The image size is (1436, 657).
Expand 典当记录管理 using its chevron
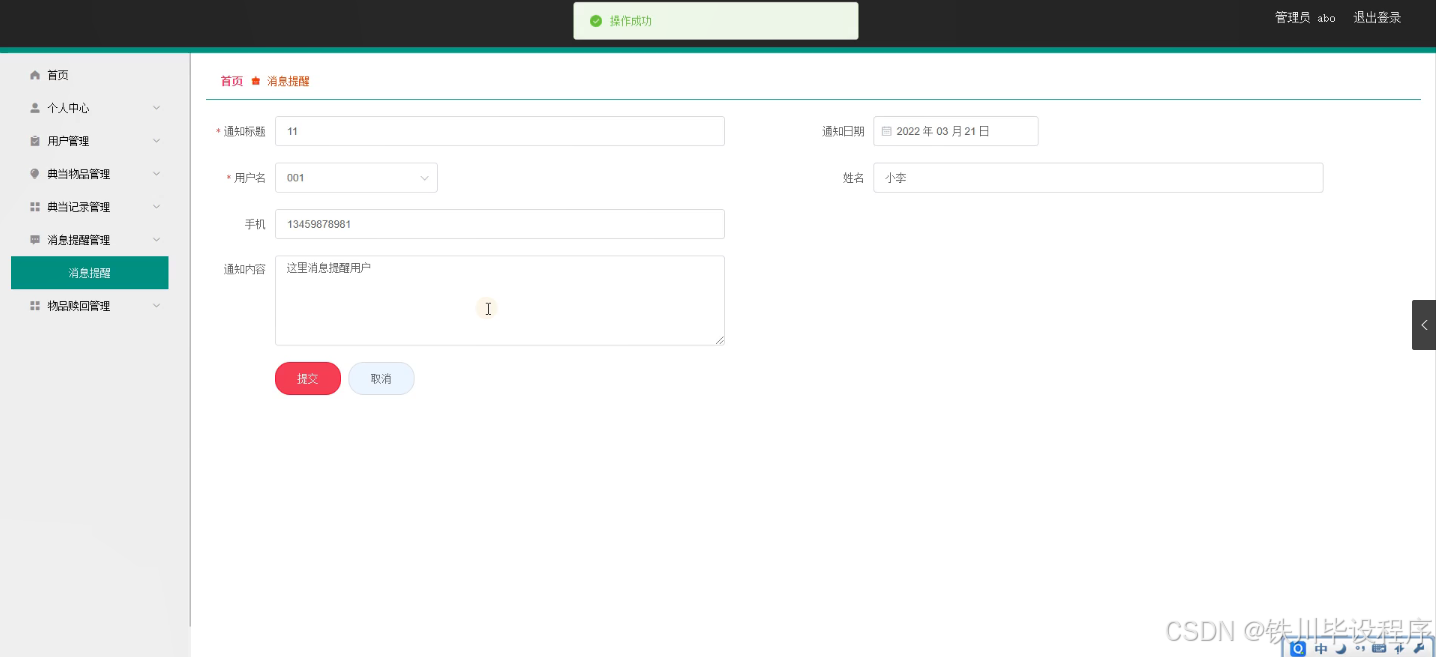pyautogui.click(x=156, y=207)
